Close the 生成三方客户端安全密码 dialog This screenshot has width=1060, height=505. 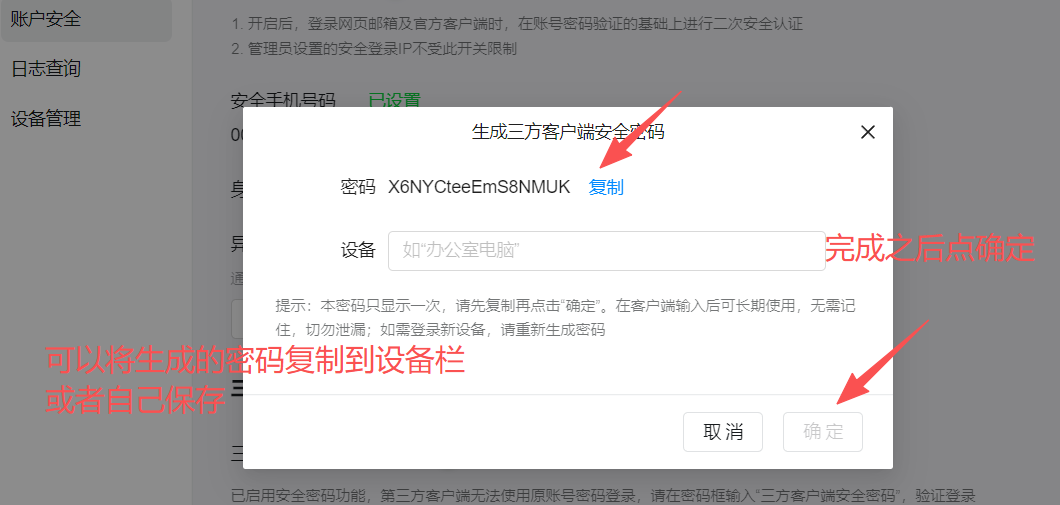(867, 133)
